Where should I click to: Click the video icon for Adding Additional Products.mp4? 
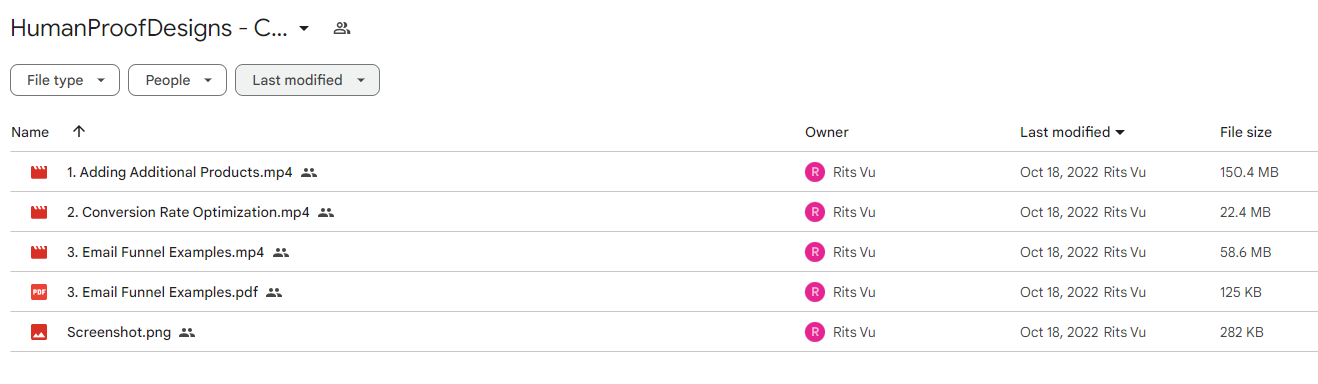(x=39, y=172)
